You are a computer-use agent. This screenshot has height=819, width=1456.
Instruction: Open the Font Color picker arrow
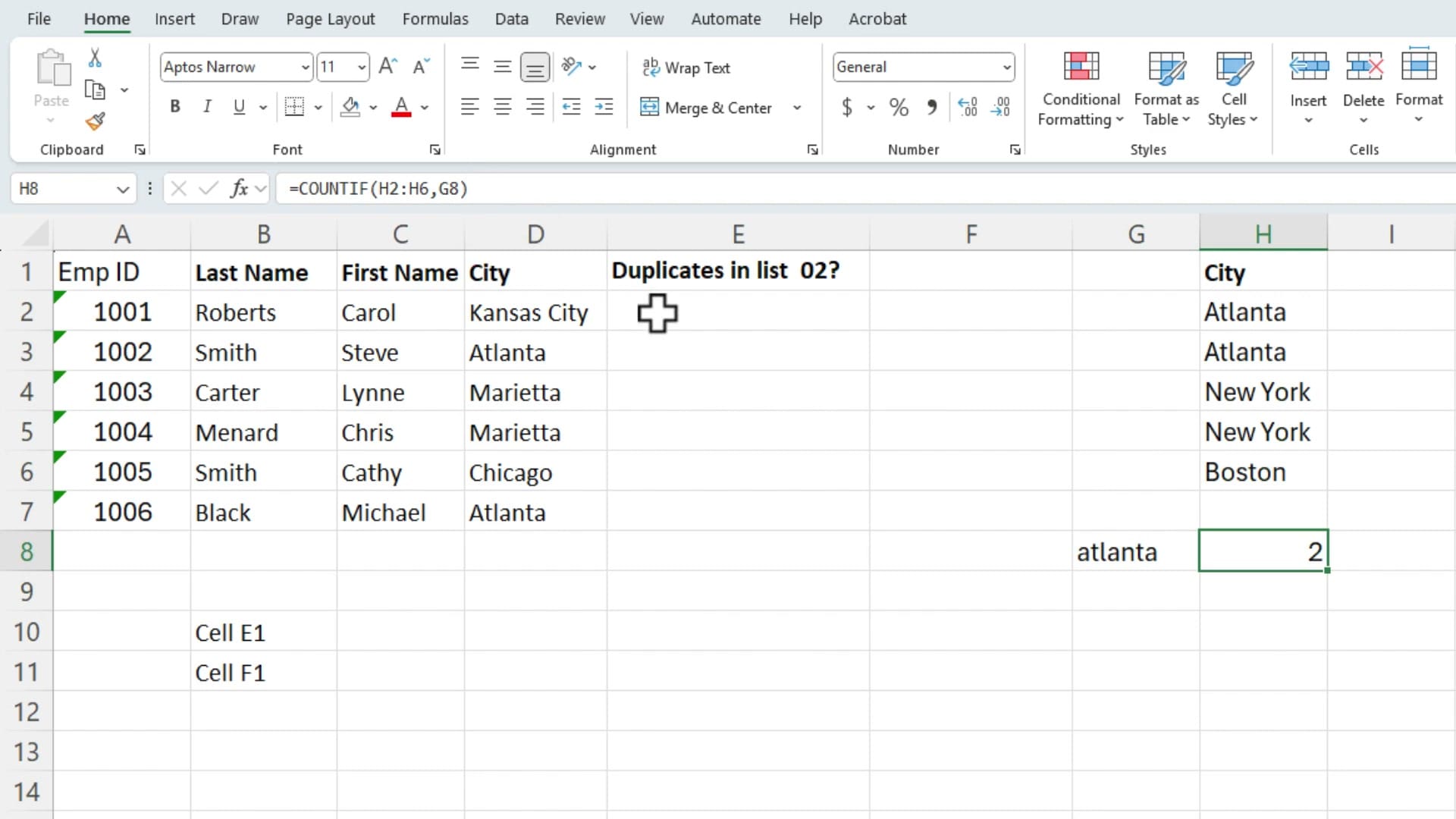(x=422, y=108)
